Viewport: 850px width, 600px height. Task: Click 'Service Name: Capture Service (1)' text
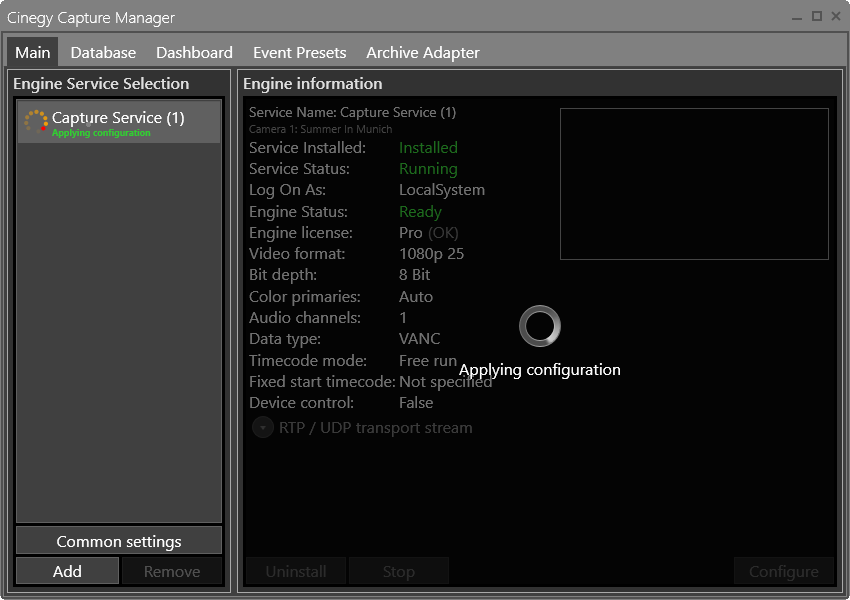pyautogui.click(x=352, y=113)
